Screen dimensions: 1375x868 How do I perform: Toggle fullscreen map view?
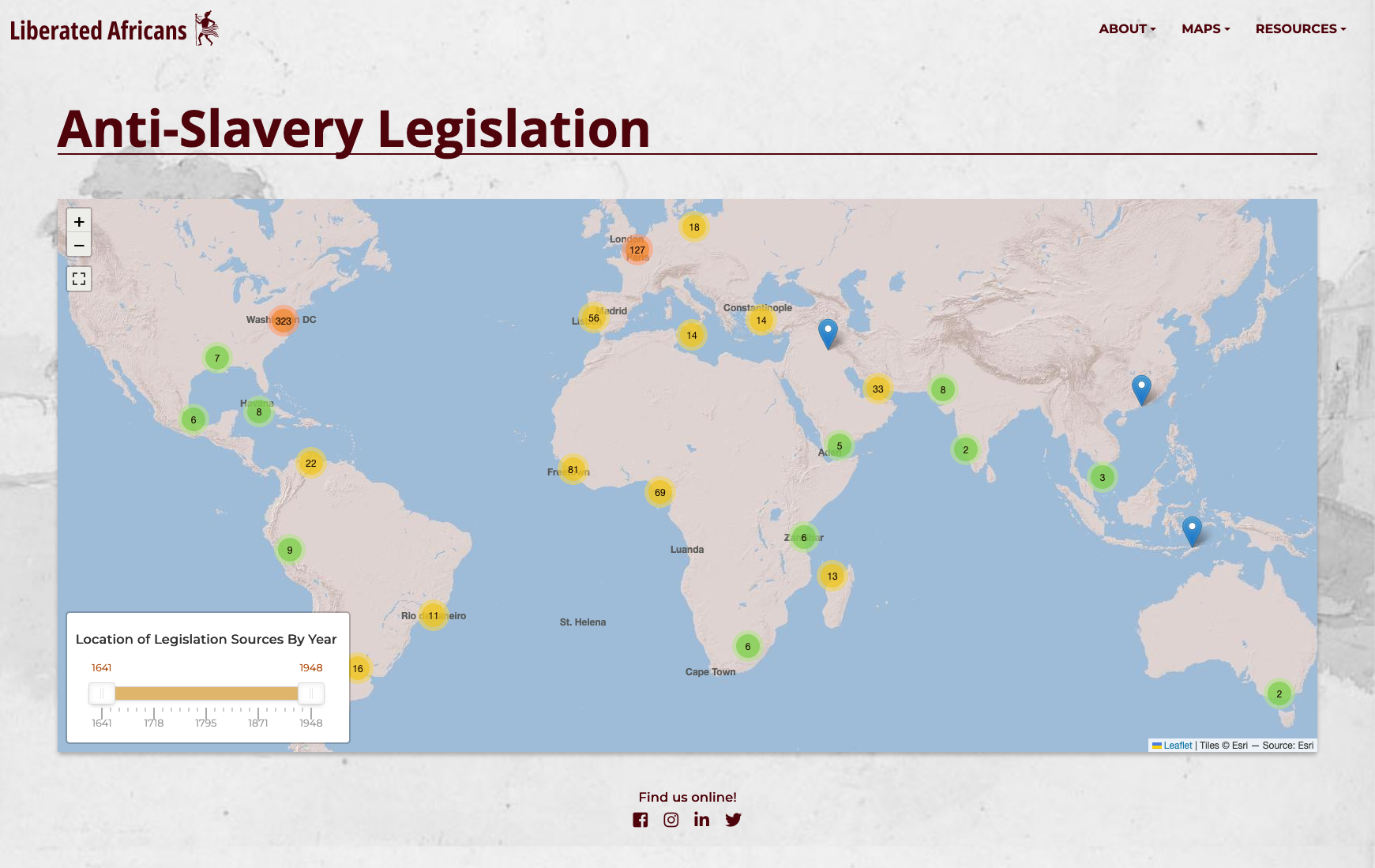79,279
